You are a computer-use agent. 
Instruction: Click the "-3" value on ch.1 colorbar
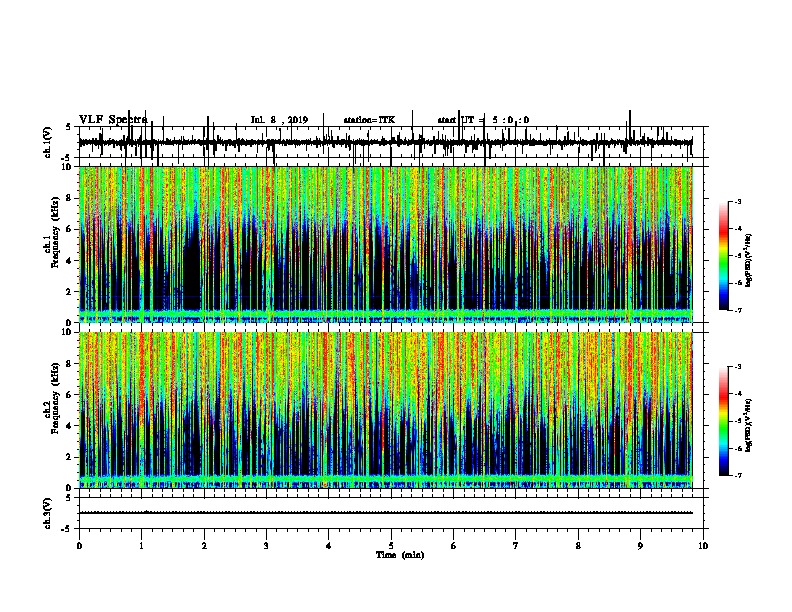click(738, 201)
